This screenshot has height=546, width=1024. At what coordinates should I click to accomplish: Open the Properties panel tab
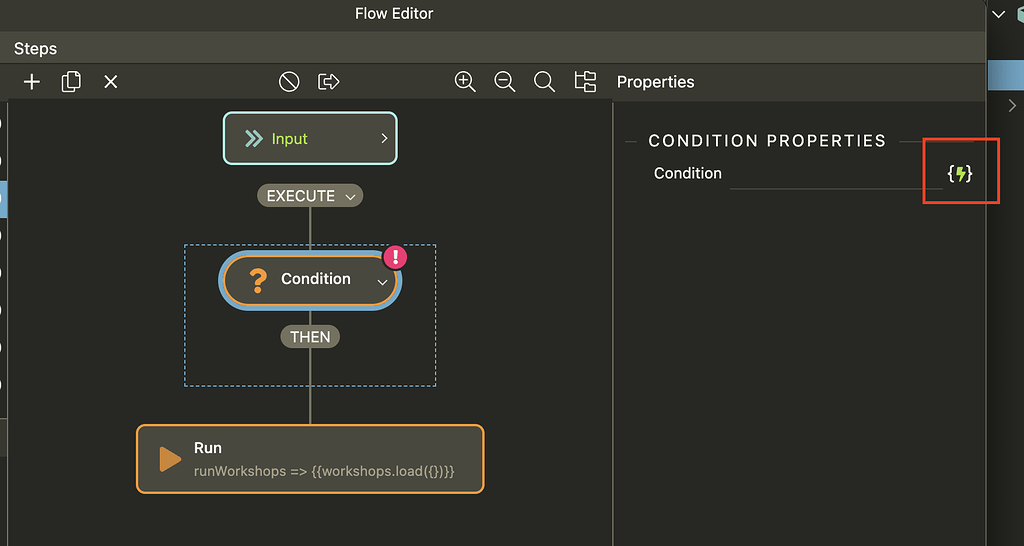[x=655, y=82]
